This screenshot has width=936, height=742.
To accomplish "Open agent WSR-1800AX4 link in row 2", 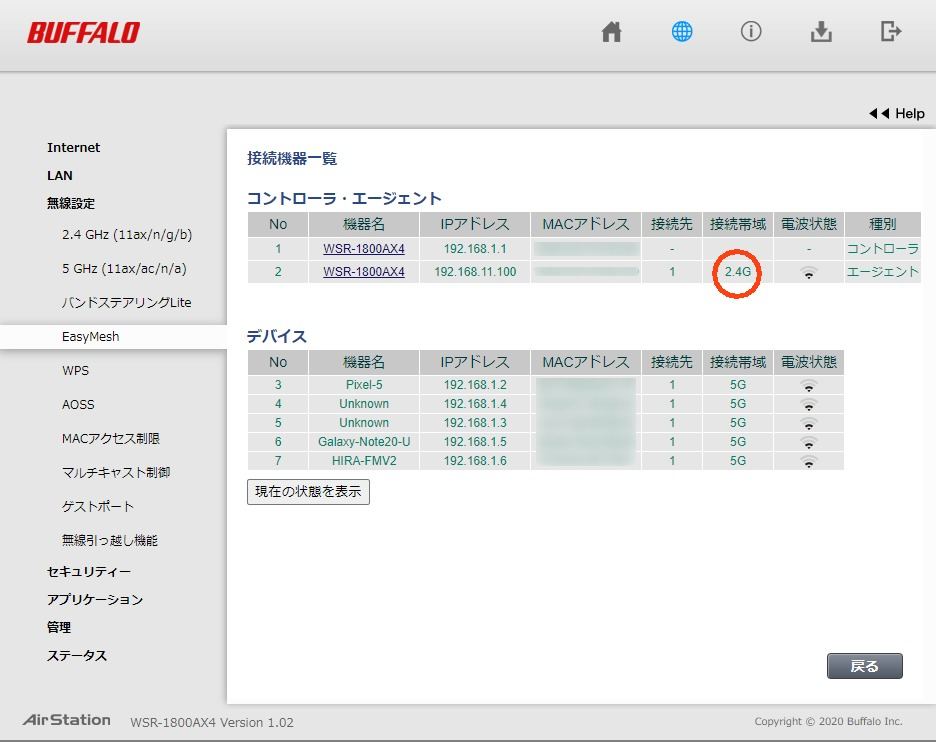I will pyautogui.click(x=364, y=272).
